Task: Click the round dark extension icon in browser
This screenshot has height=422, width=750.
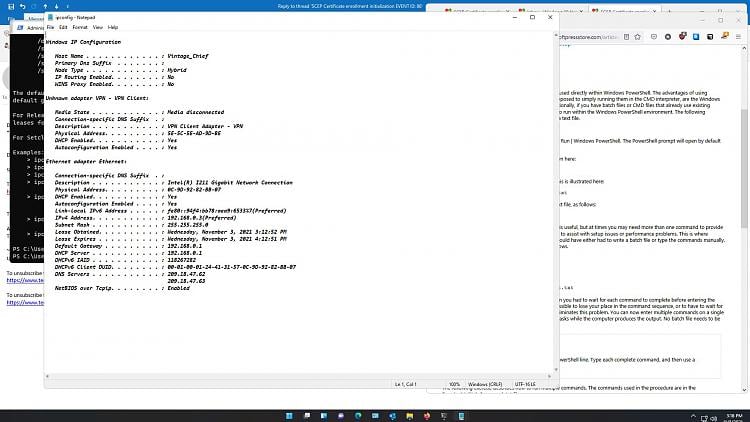Action: [x=668, y=37]
